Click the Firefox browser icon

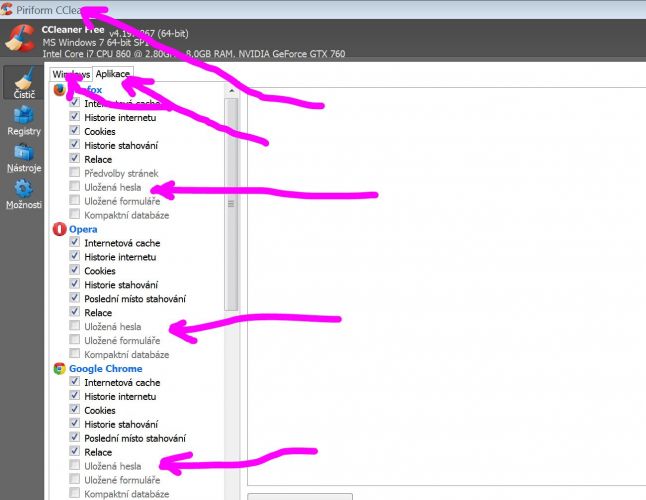(60, 89)
